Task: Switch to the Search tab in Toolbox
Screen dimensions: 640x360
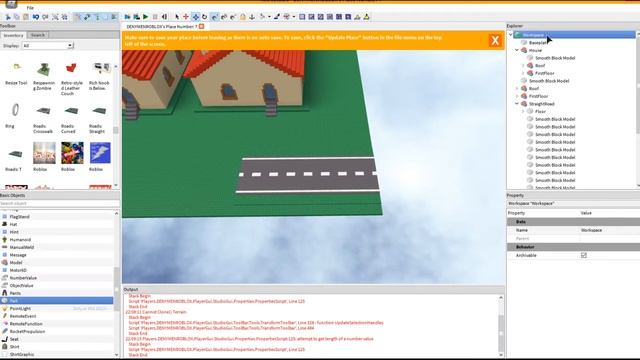Action: (38, 35)
